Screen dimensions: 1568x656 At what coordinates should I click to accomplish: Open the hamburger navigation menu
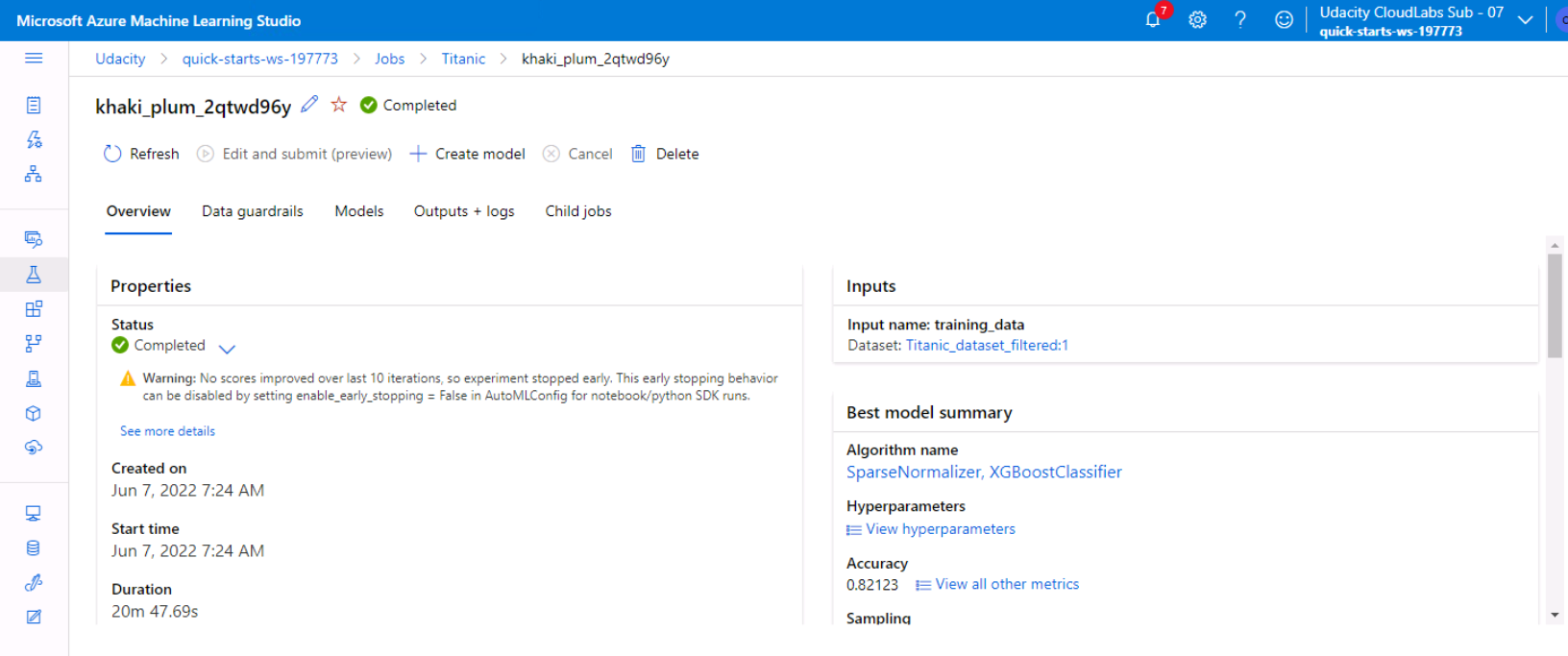(34, 59)
